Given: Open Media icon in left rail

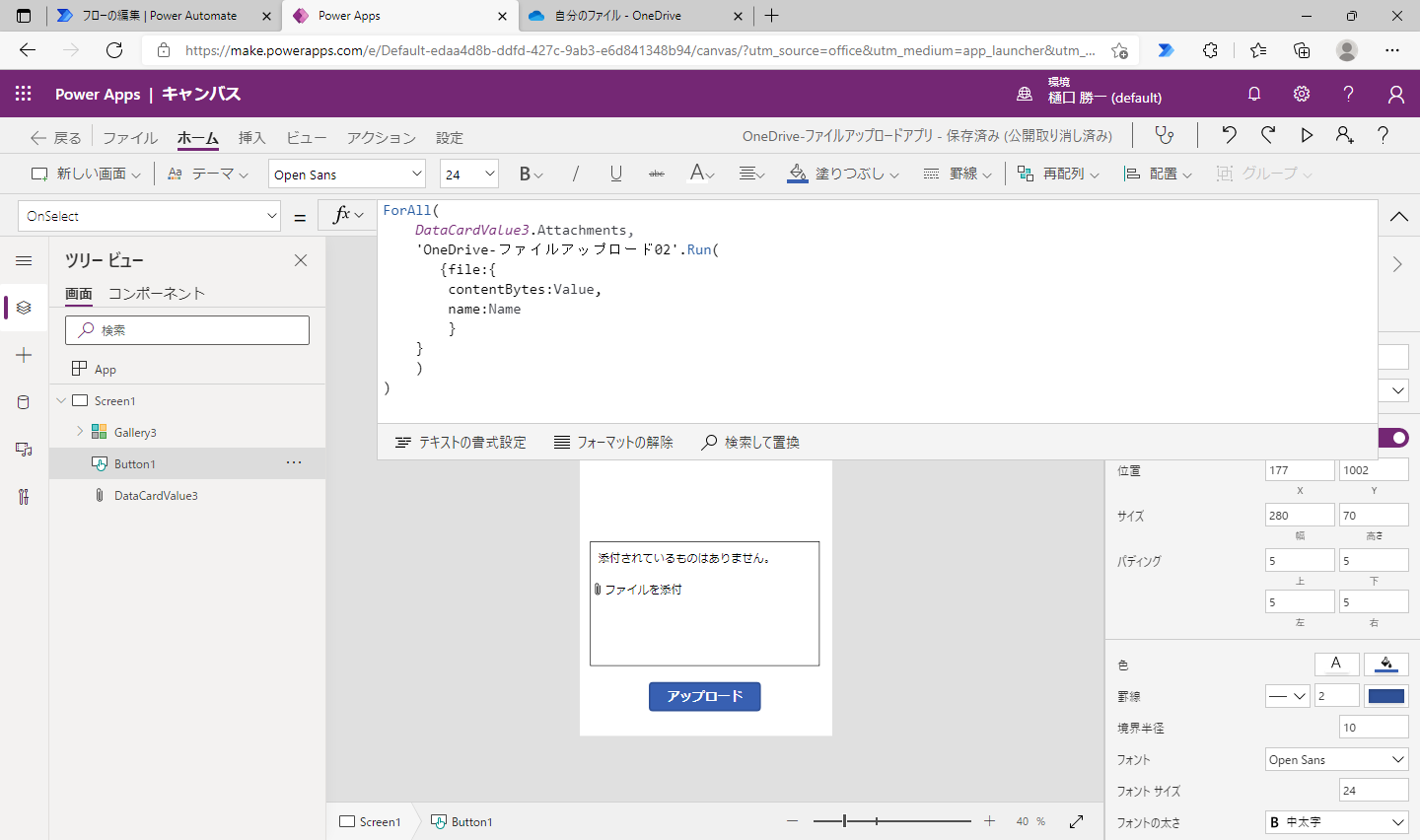Looking at the screenshot, I should [24, 450].
